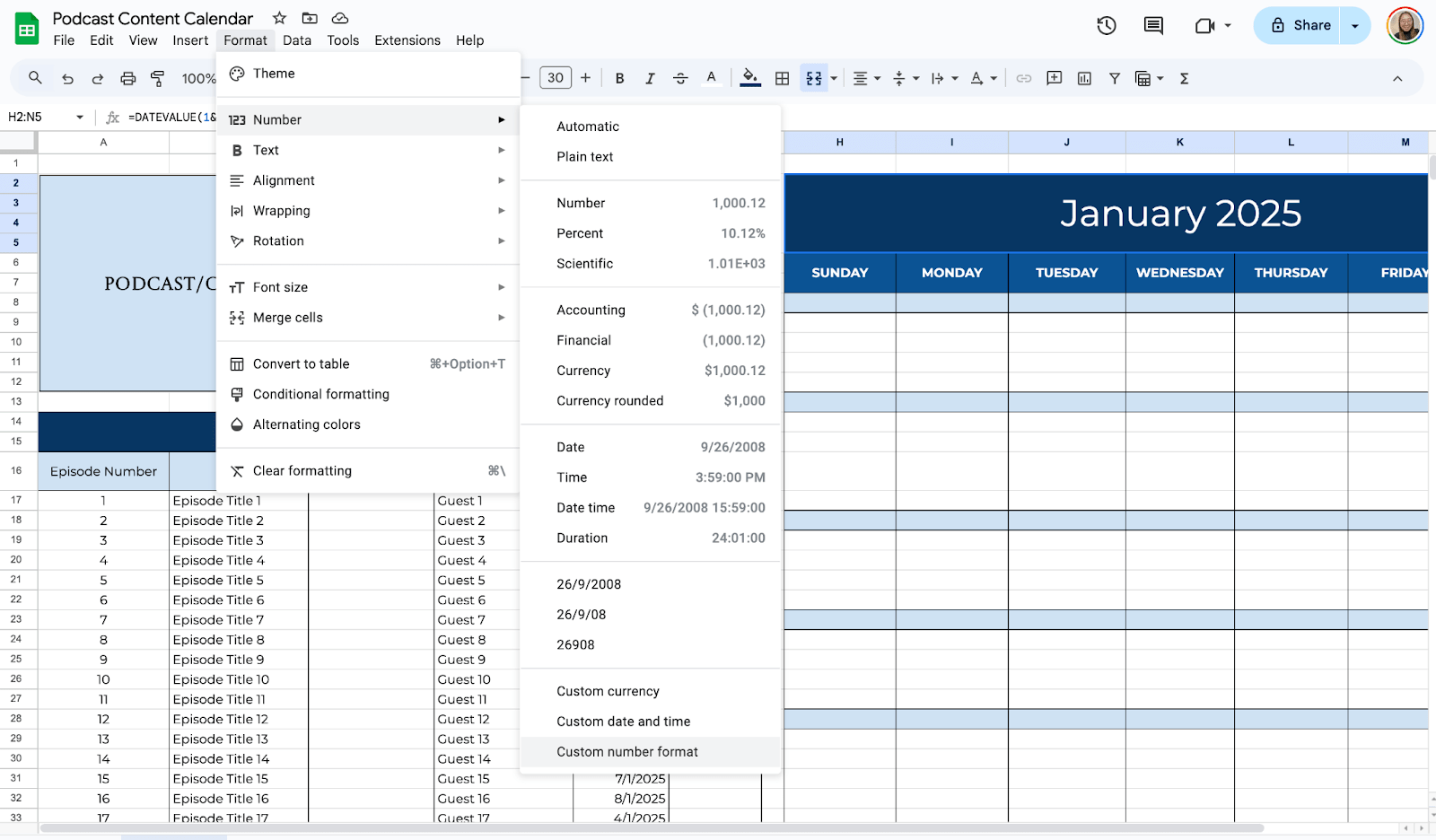Open the borders icon in toolbar
Viewport: 1436px width, 840px height.
tap(782, 79)
